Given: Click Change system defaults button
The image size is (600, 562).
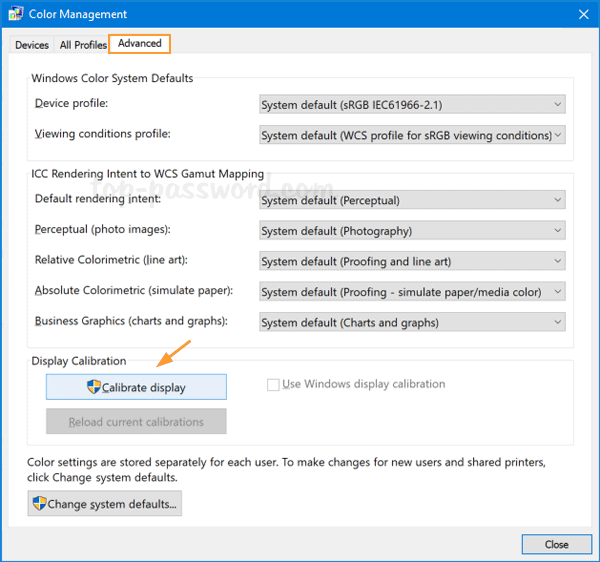Looking at the screenshot, I should 105,504.
